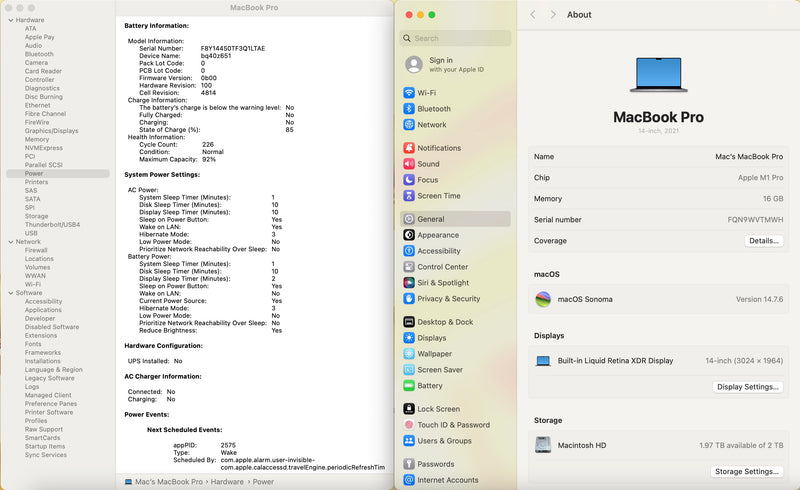Select Power in the Hardware tree
Viewport: 800px width, 490px height.
[58, 174]
